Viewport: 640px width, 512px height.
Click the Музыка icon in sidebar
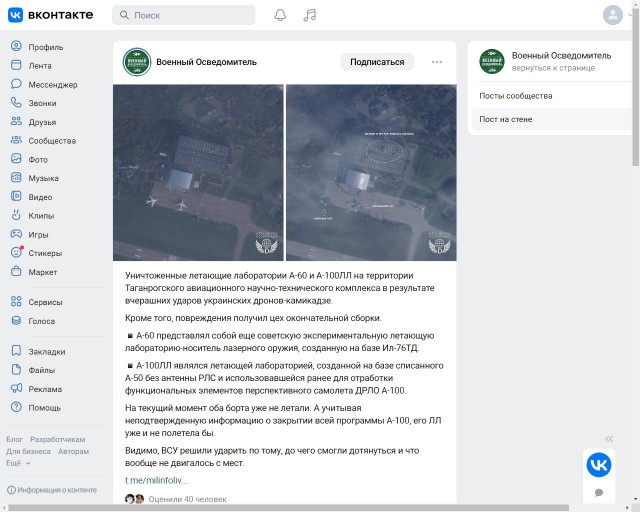click(16, 178)
